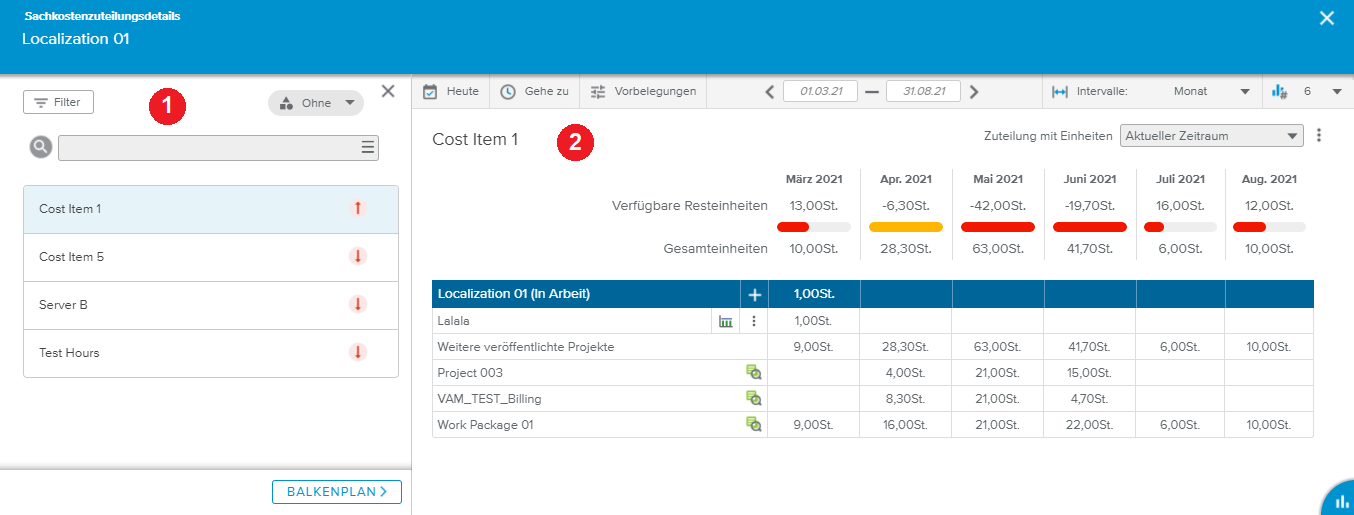Open chart icon in Lalala row
The image size is (1354, 515).
(726, 321)
